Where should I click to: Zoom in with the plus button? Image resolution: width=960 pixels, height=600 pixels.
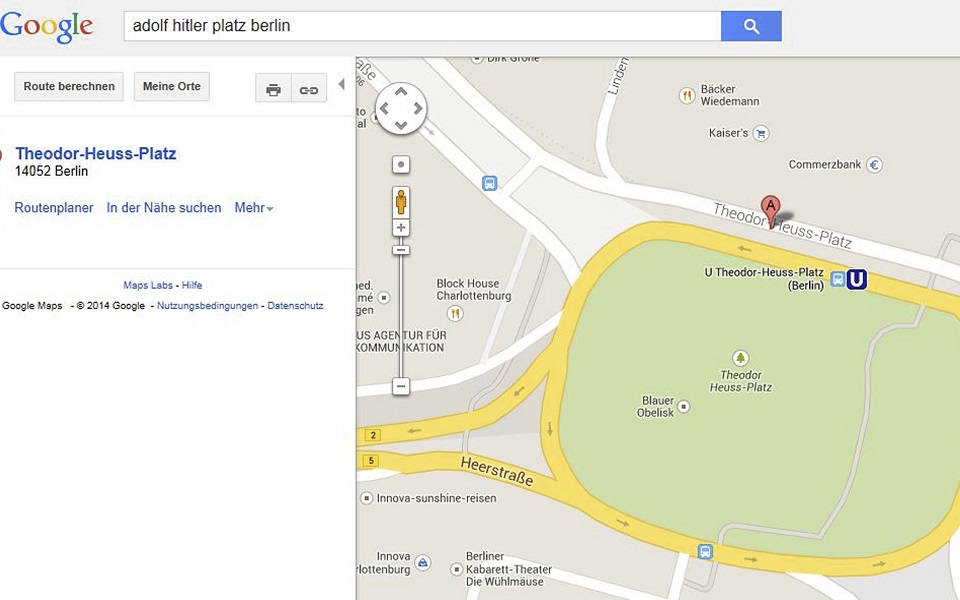[400, 228]
